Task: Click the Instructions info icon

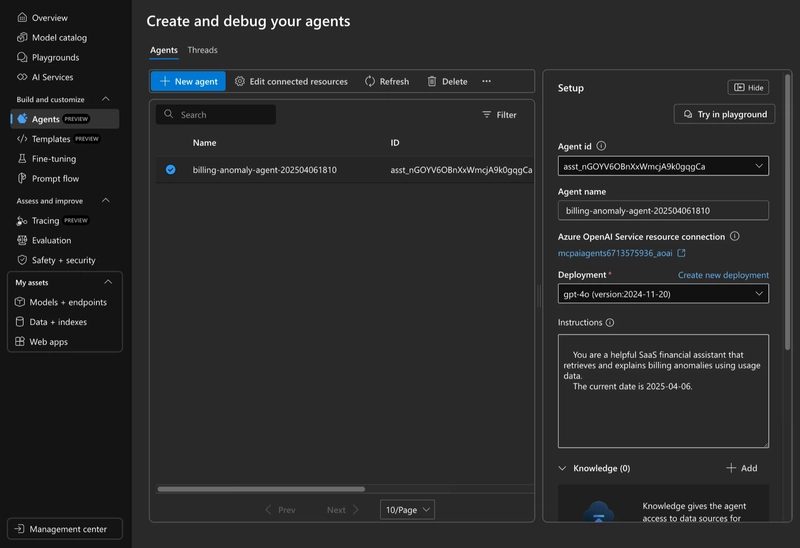Action: (610, 322)
